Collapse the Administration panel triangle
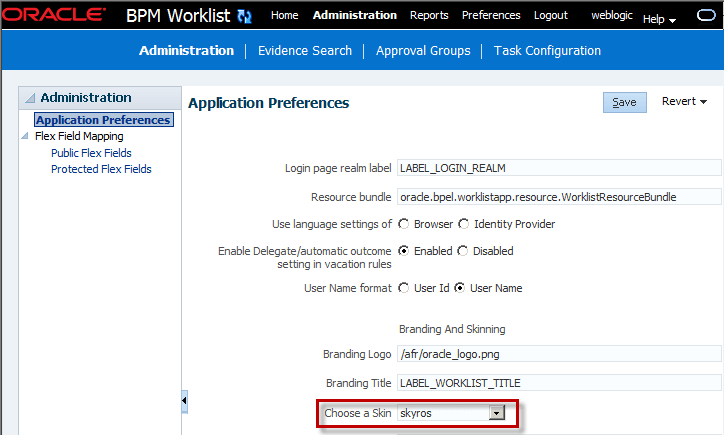This screenshot has width=724, height=435. [x=30, y=98]
